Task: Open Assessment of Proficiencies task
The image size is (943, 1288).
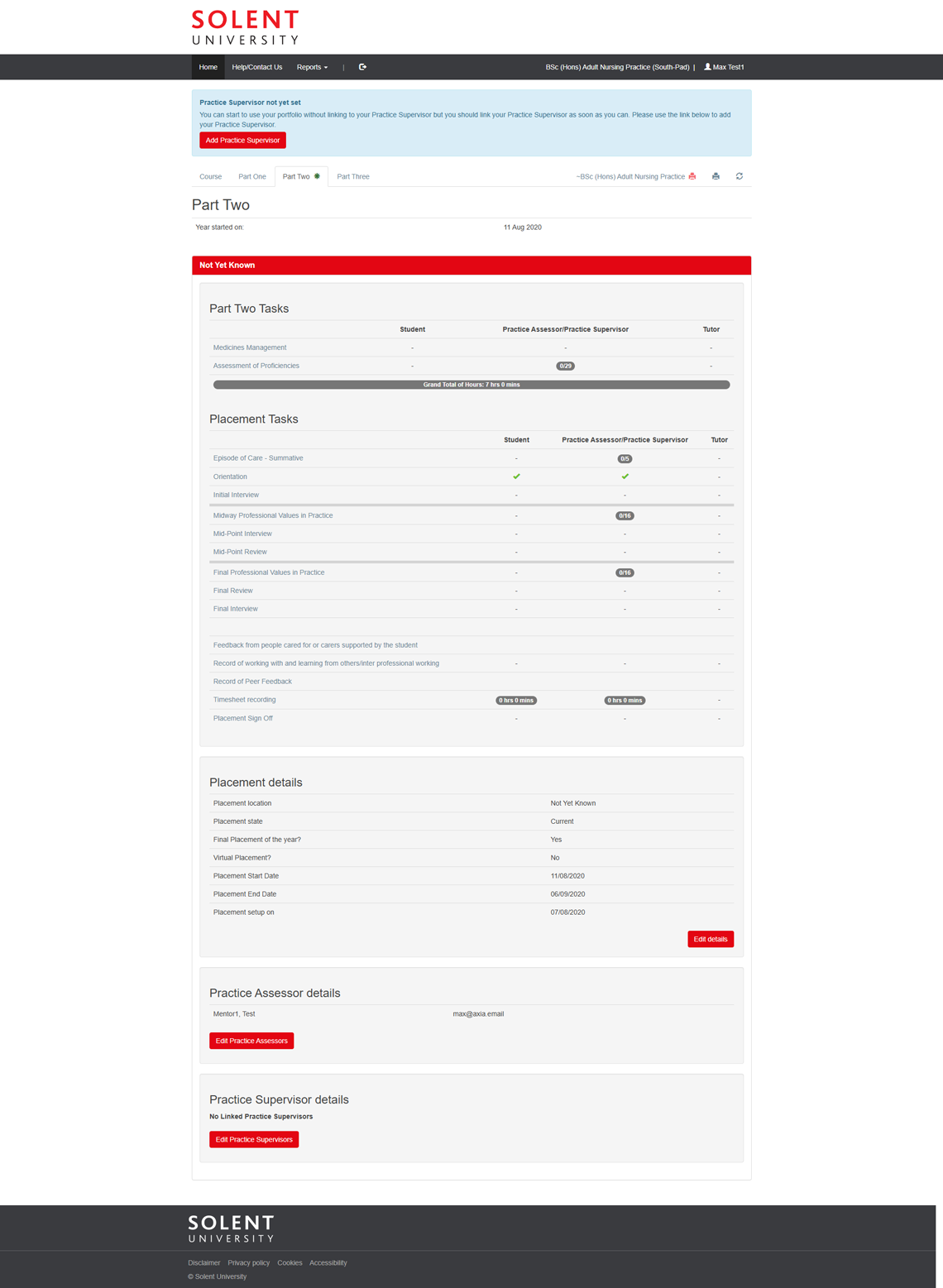Action: click(256, 366)
